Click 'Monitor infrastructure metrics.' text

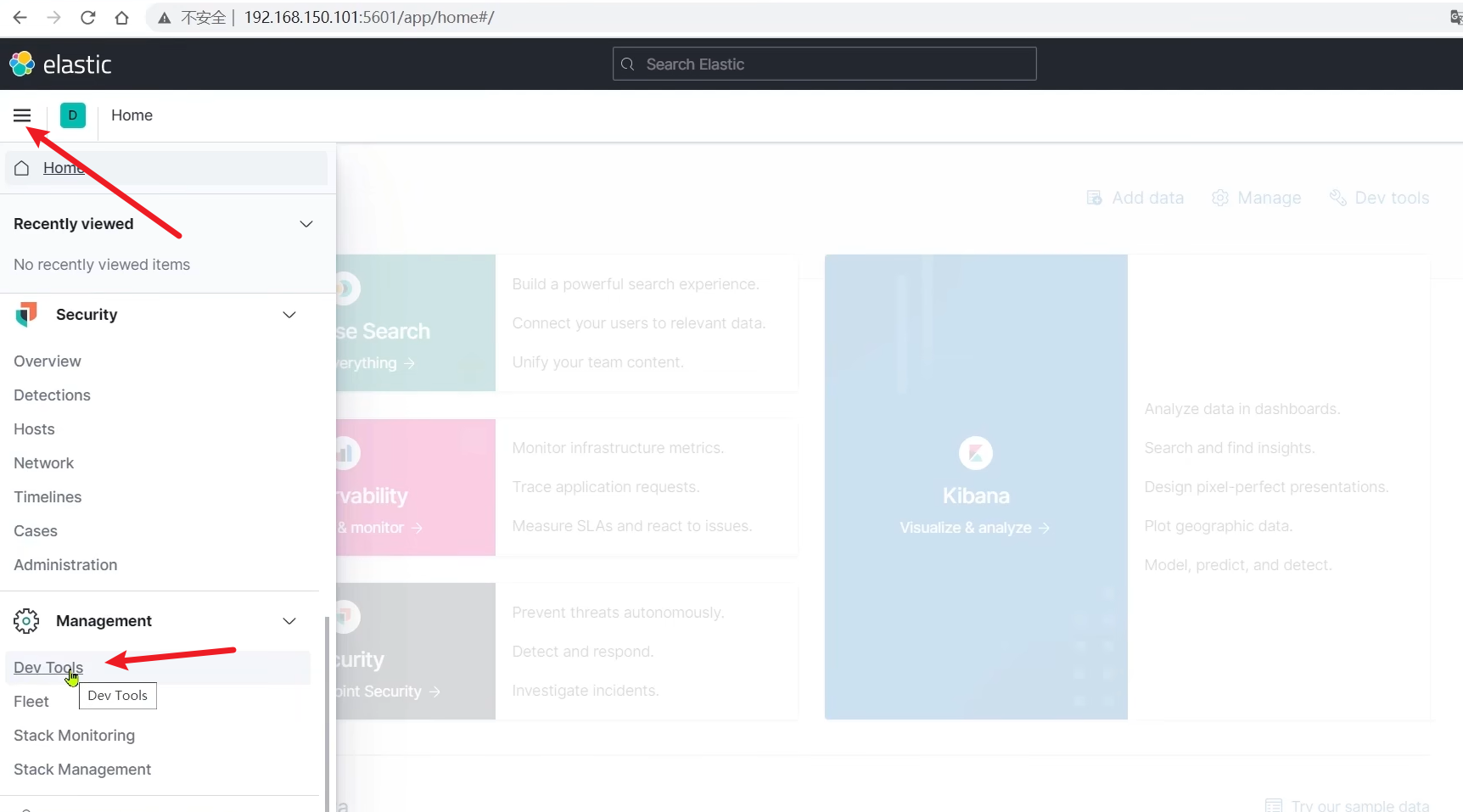click(x=618, y=448)
